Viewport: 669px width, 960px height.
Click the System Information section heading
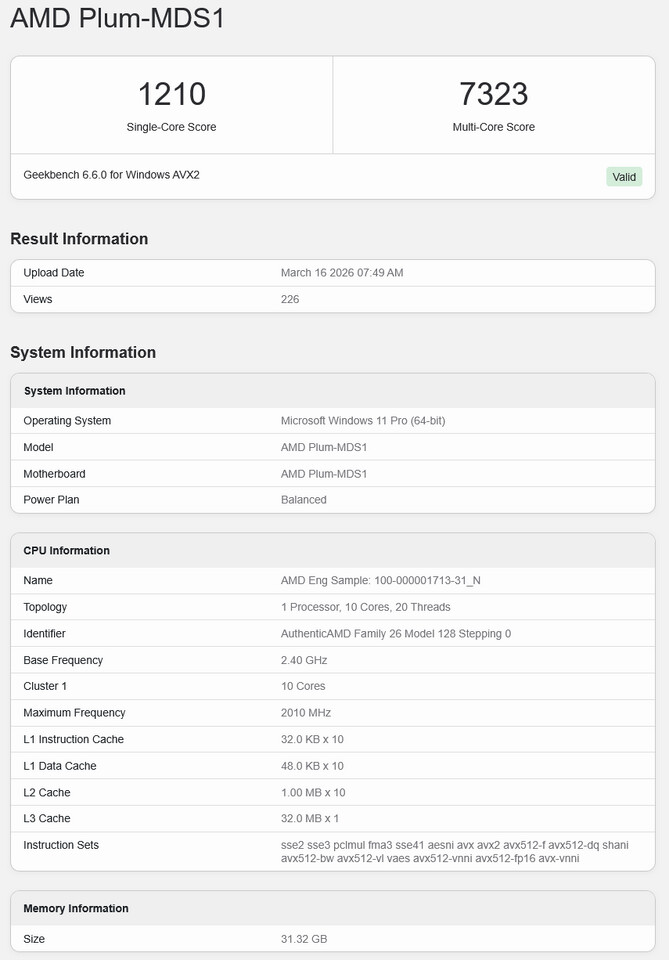pyautogui.click(x=83, y=353)
